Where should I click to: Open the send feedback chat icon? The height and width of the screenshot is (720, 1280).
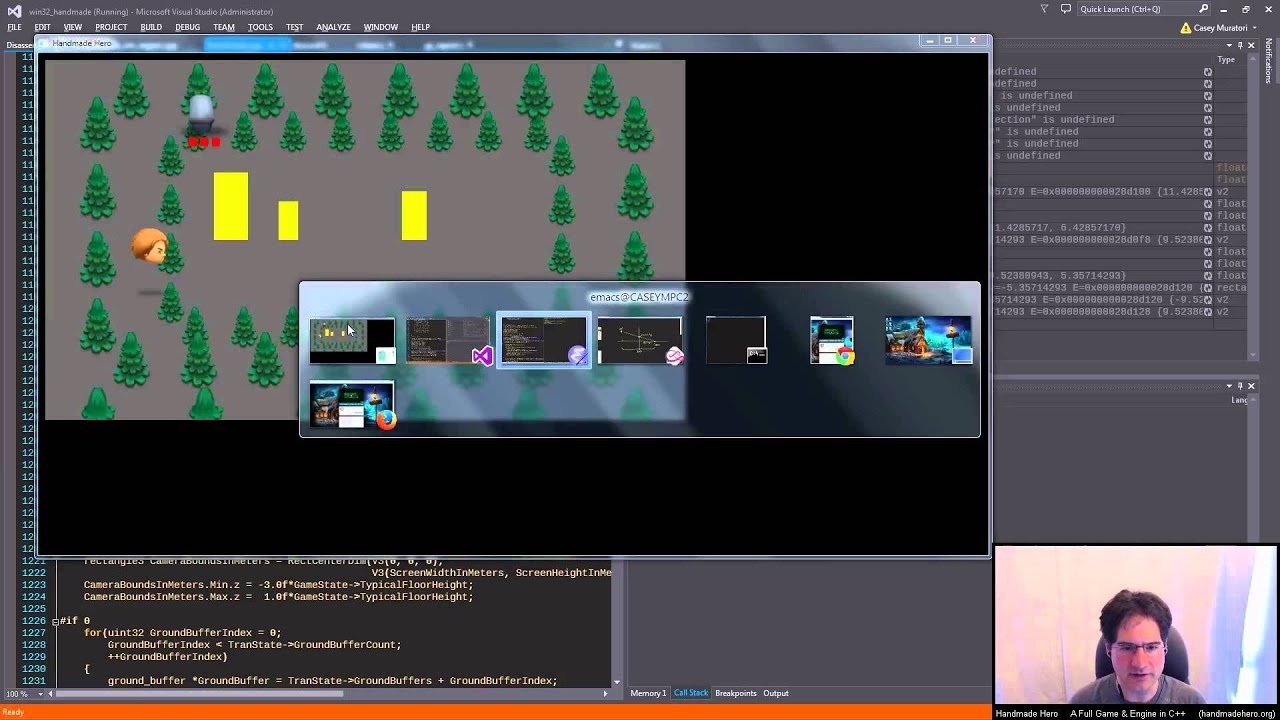[x=1065, y=9]
